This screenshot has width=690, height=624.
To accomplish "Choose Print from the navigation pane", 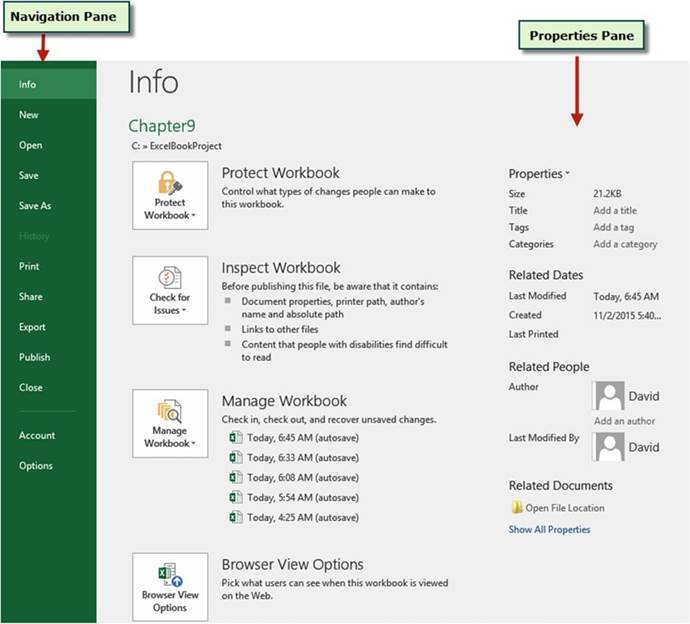I will click(x=29, y=267).
